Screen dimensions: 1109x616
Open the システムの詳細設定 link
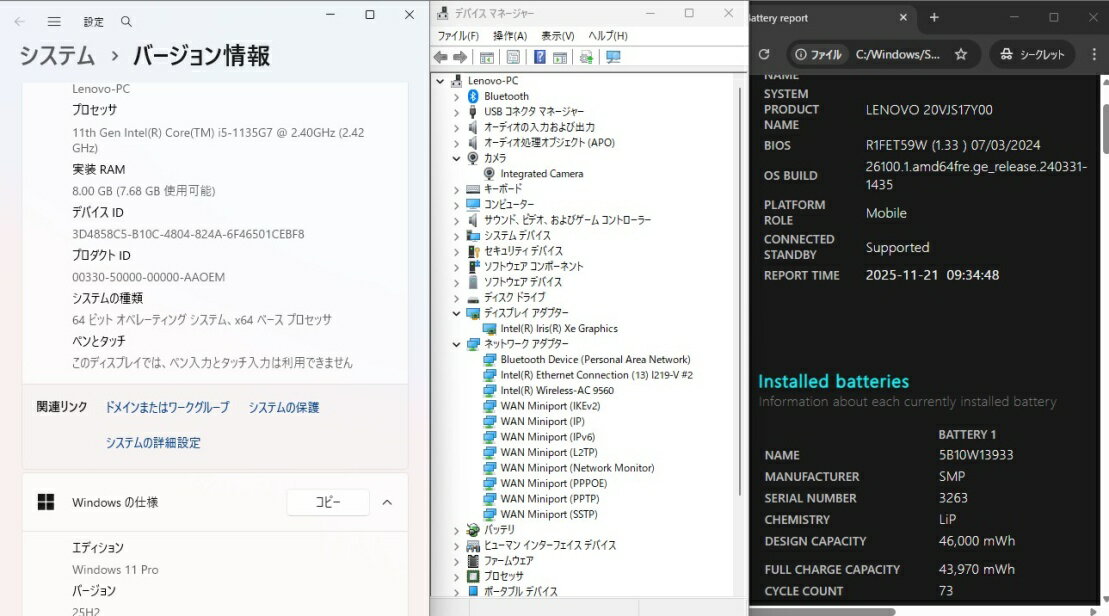[x=153, y=443]
